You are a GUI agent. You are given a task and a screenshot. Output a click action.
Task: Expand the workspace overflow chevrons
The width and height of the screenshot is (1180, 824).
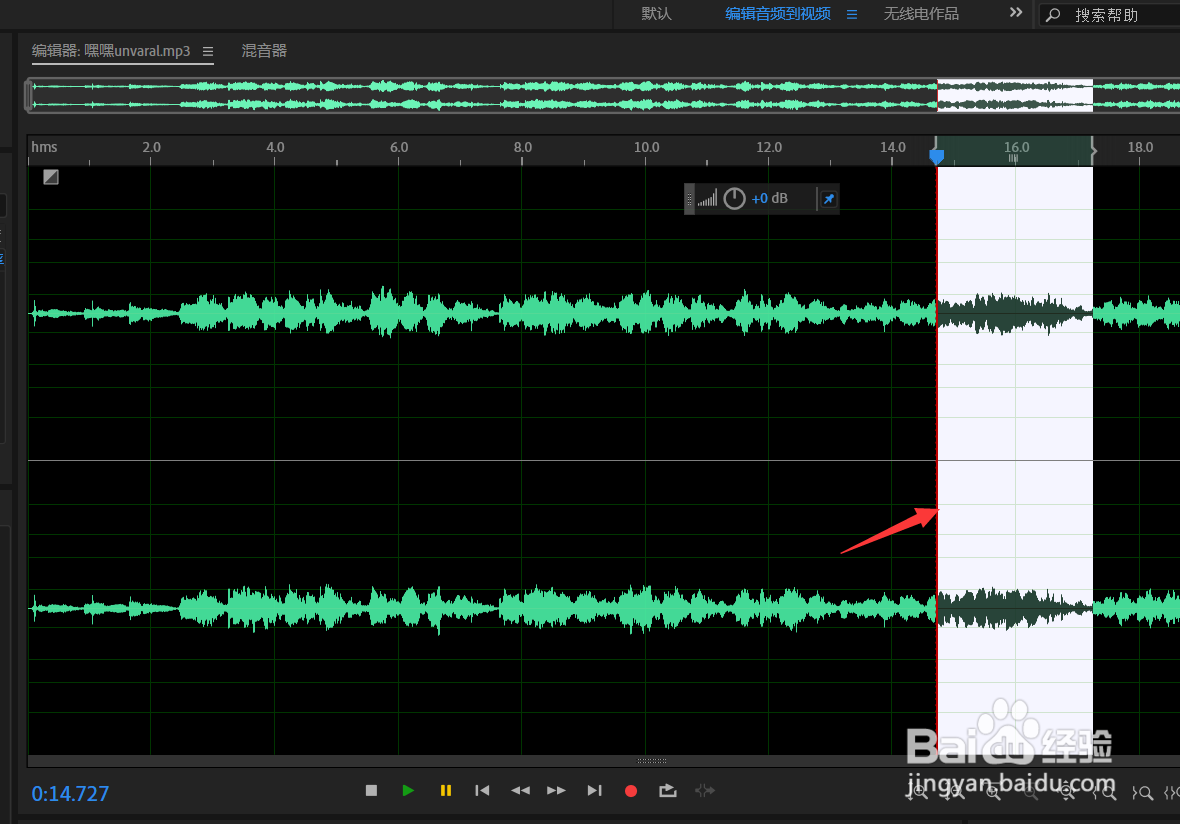(1016, 13)
